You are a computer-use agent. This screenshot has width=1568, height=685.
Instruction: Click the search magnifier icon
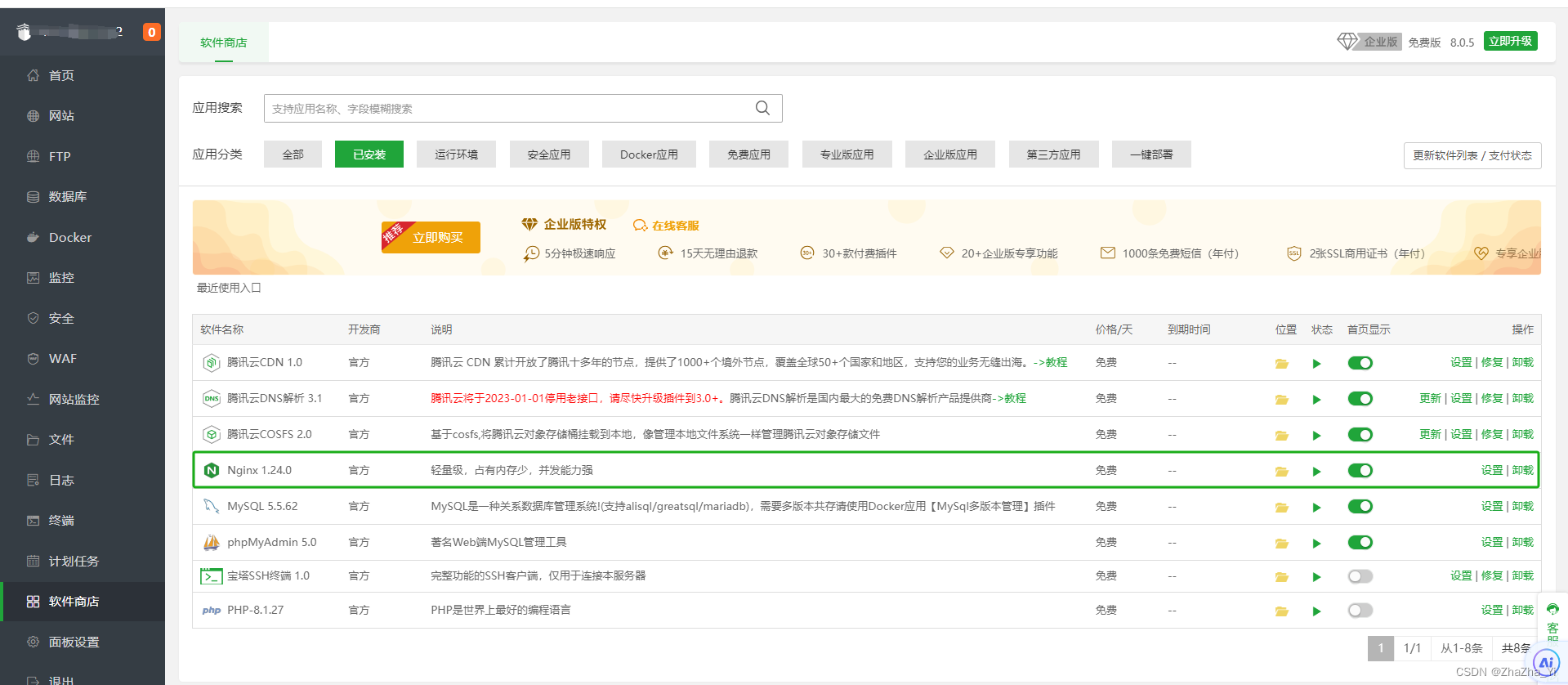pos(762,108)
